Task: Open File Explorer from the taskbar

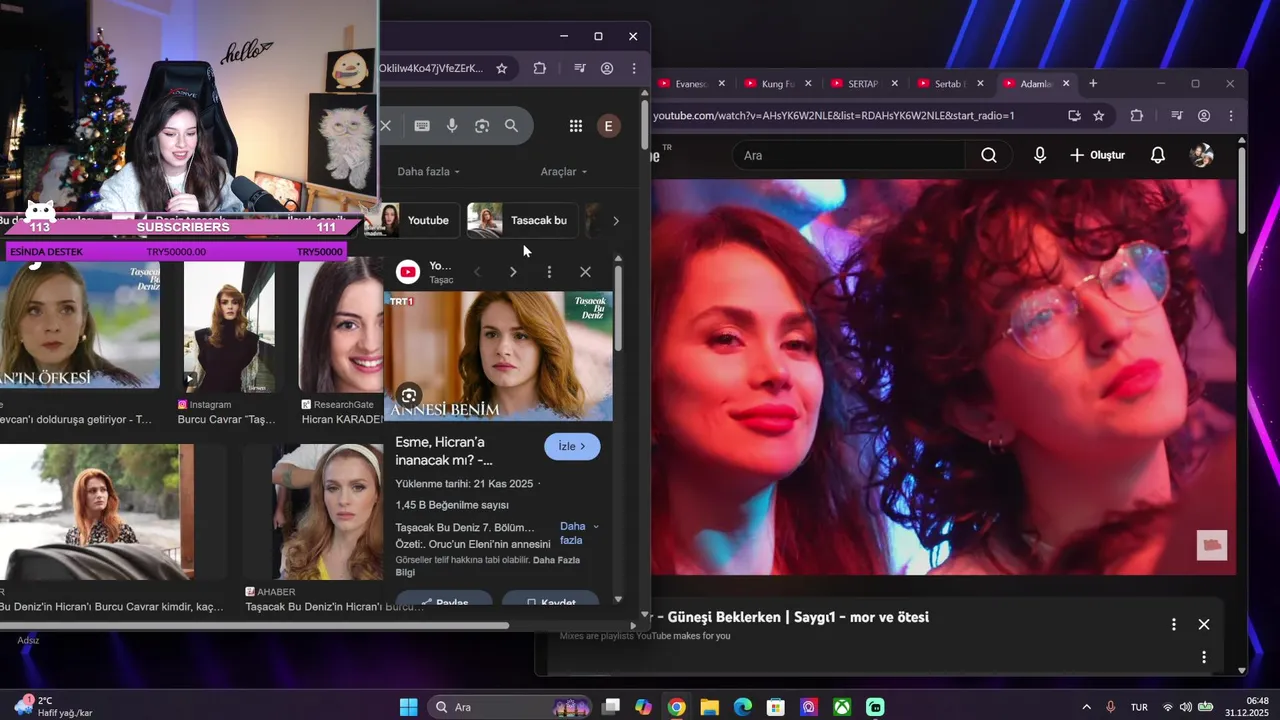Action: [x=709, y=707]
